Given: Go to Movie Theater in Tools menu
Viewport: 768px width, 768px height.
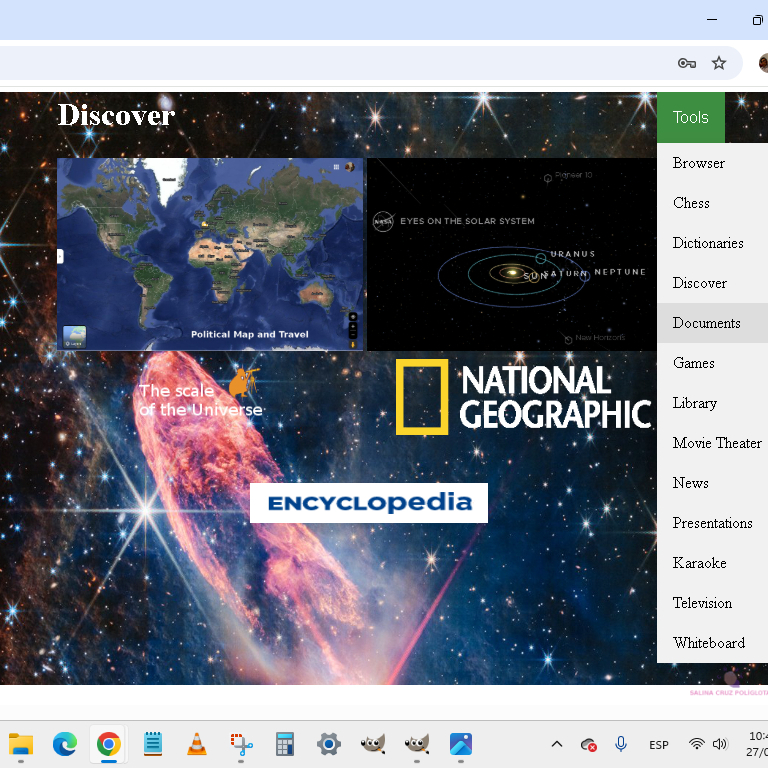Looking at the screenshot, I should tap(716, 443).
